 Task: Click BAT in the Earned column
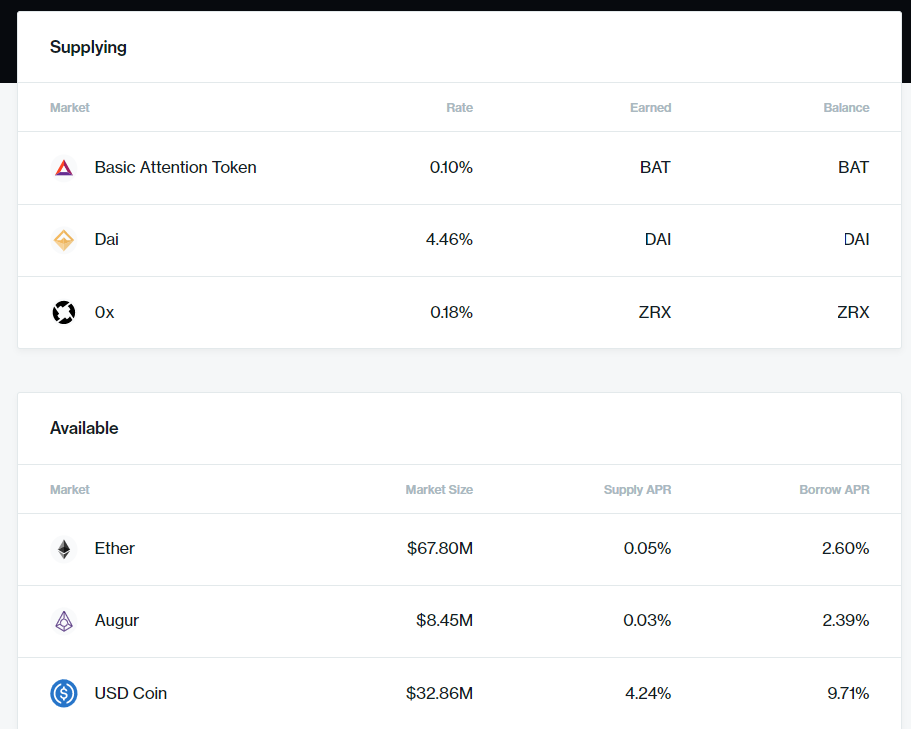tap(655, 167)
